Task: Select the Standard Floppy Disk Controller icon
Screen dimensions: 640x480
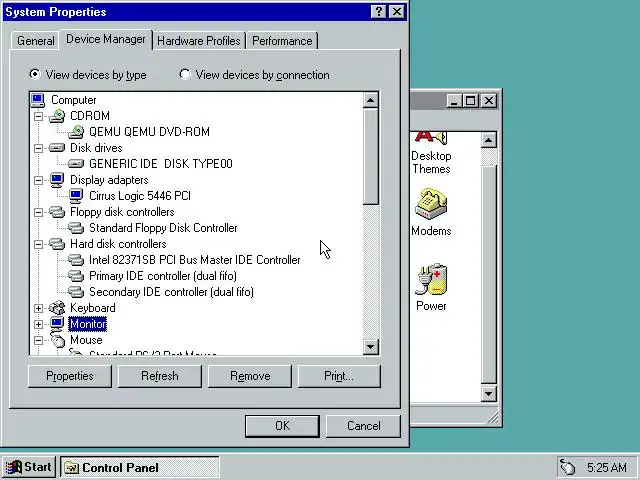Action: (x=76, y=228)
